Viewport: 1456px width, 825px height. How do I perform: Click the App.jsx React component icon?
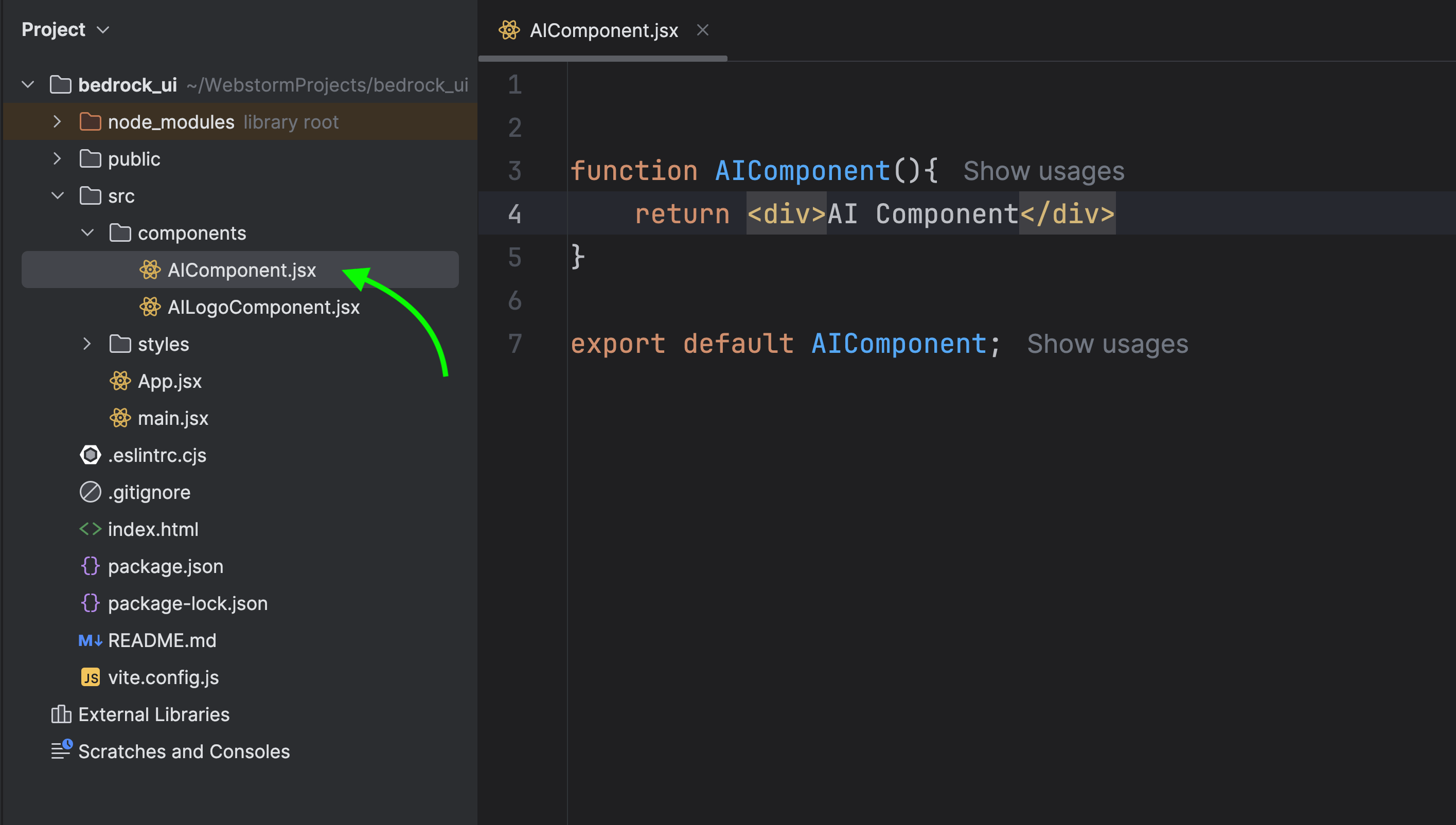[x=121, y=381]
